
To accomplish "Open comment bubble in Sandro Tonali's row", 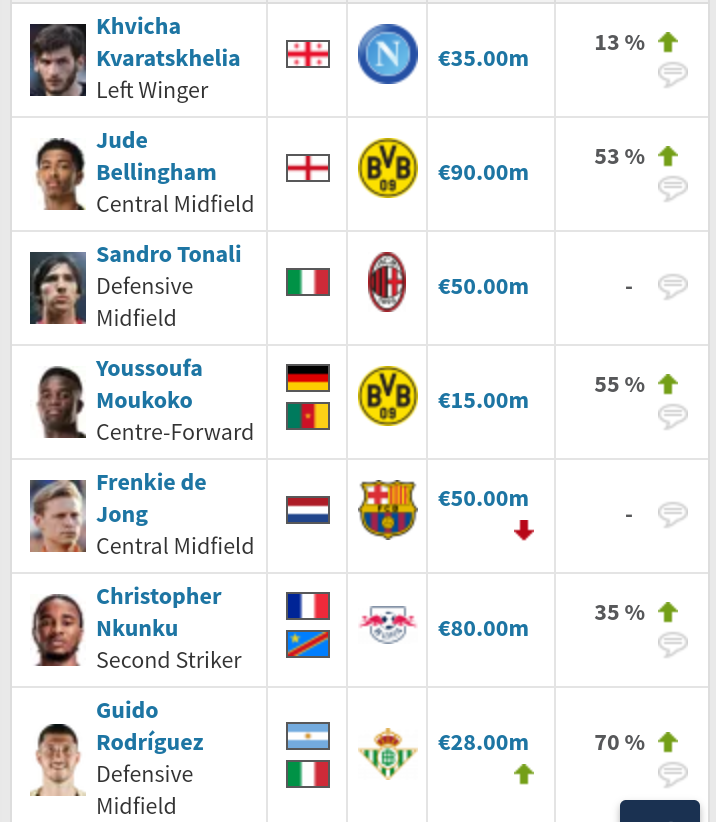I will (672, 286).
